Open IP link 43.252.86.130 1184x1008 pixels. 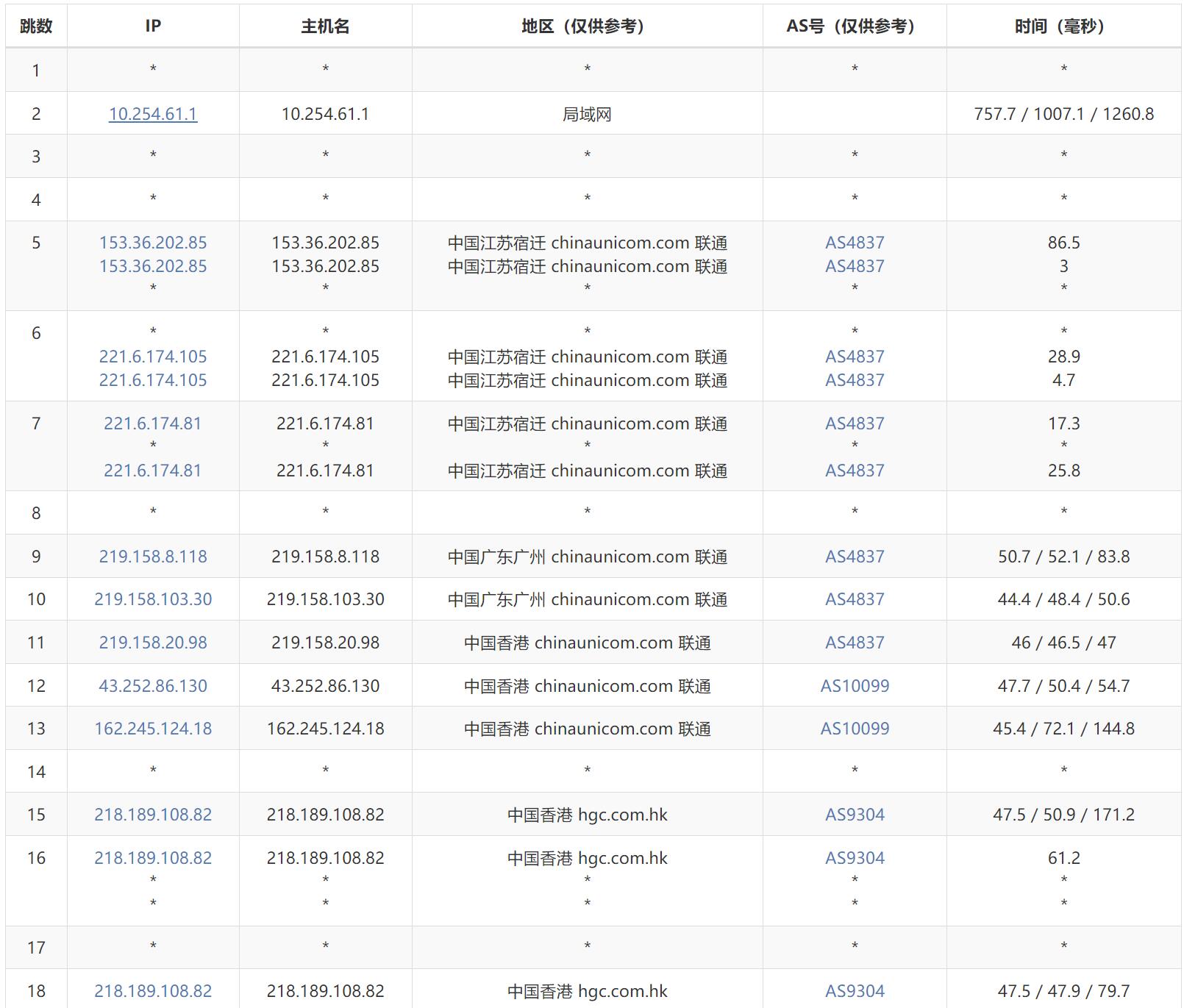tap(153, 686)
